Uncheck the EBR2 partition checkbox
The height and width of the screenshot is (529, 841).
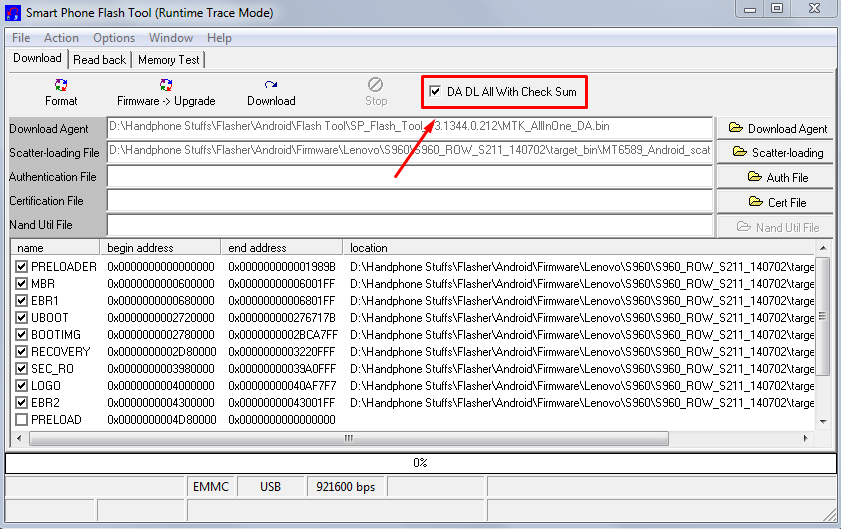tap(21, 403)
